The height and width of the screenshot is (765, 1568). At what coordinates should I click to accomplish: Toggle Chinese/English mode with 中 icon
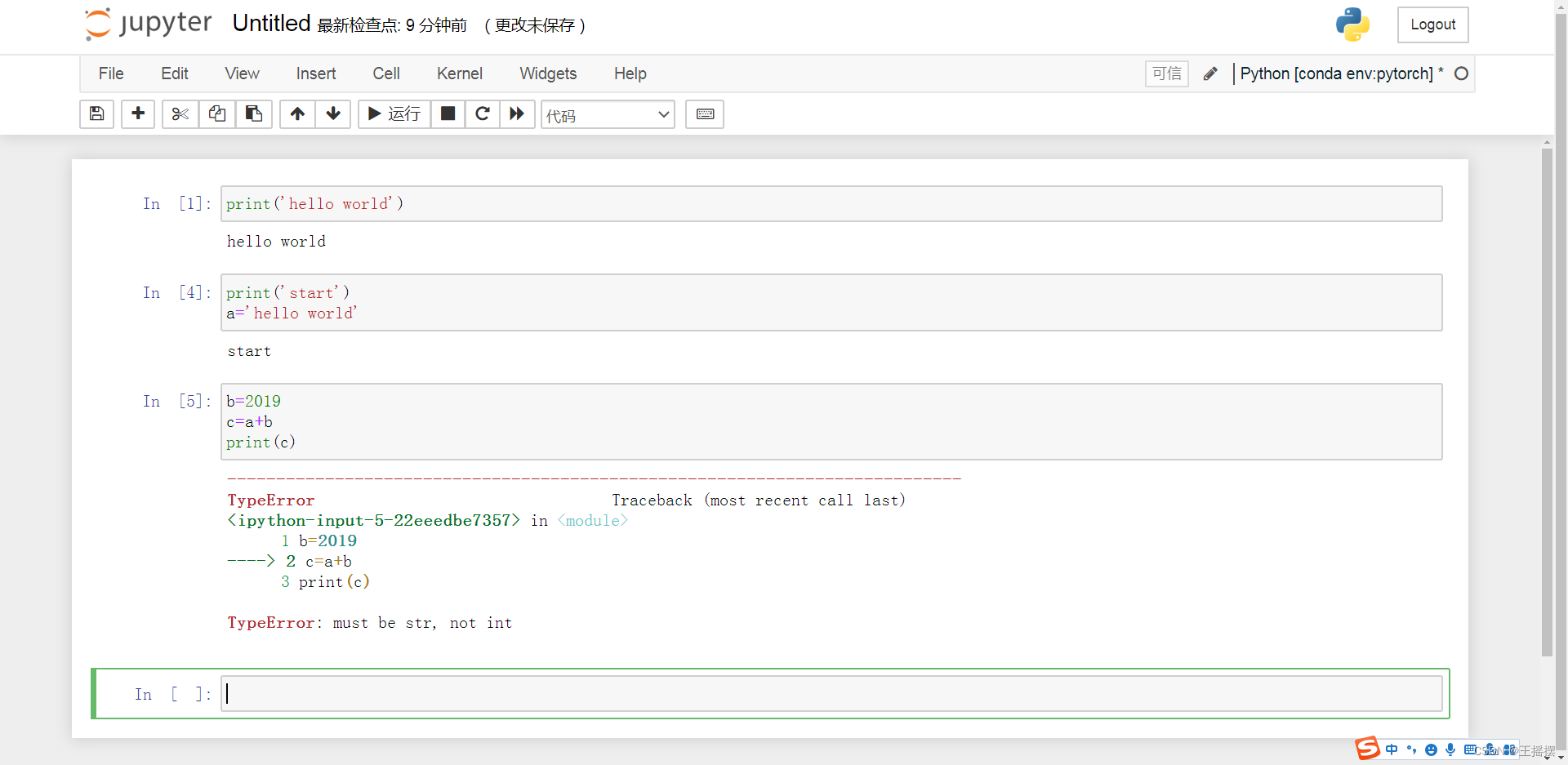tap(1392, 749)
